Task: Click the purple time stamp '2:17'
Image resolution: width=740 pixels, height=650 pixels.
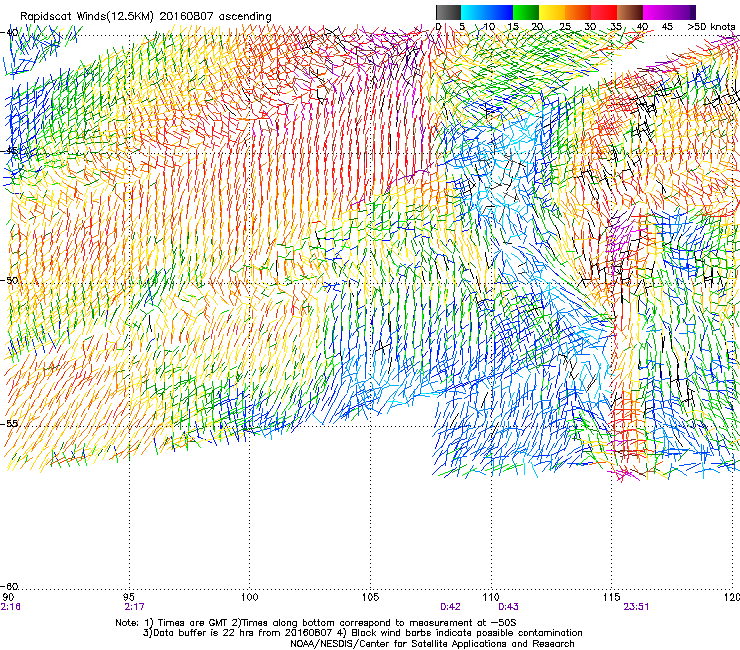Action: 134,607
